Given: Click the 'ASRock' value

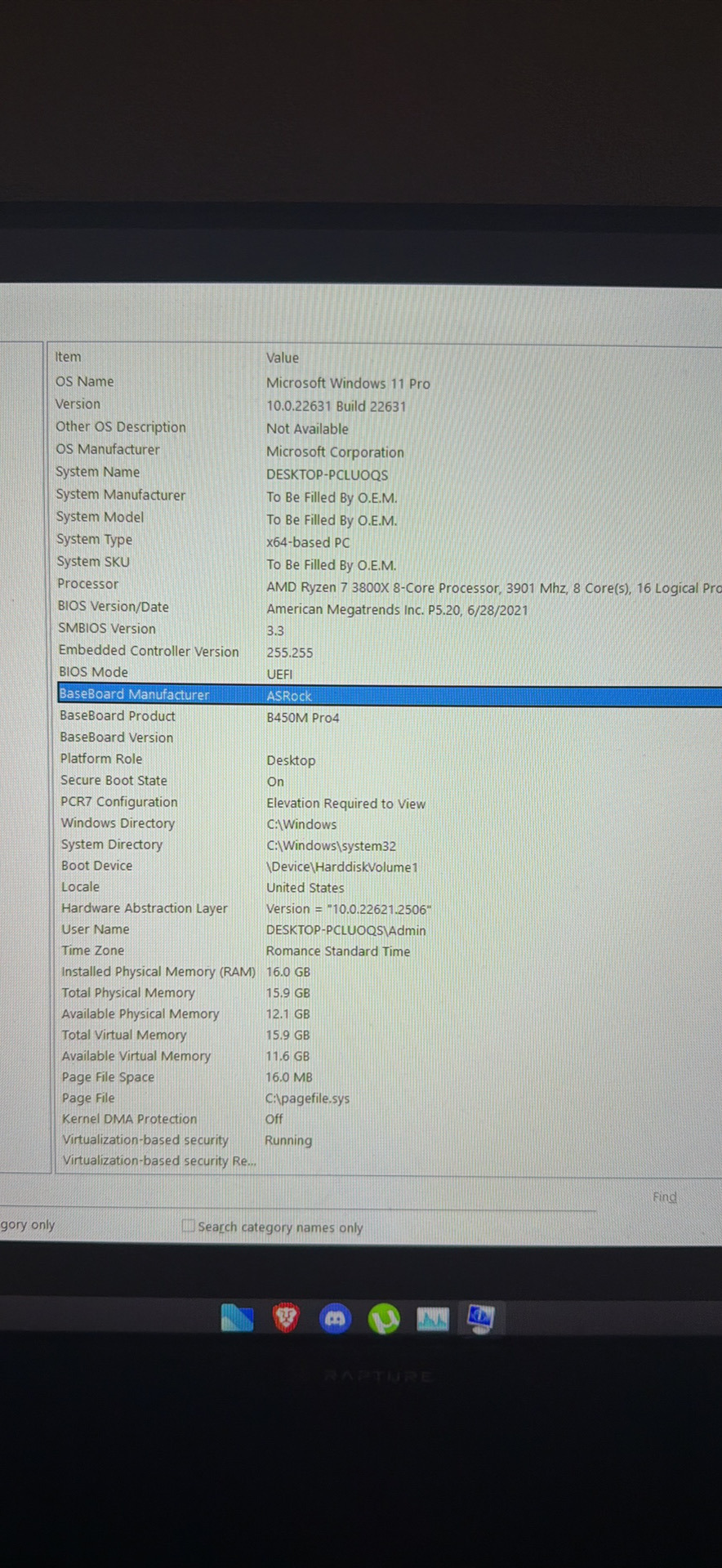Looking at the screenshot, I should point(289,696).
